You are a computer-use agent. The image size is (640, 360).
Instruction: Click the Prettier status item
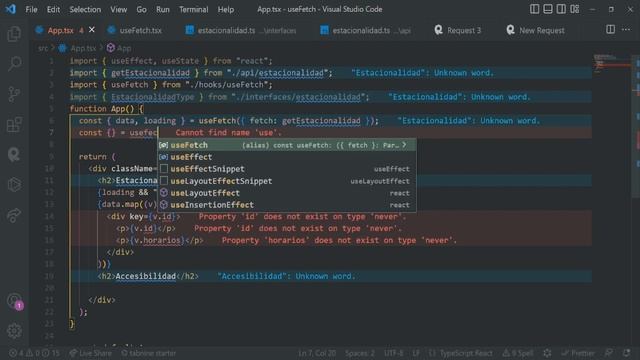(x=578, y=353)
